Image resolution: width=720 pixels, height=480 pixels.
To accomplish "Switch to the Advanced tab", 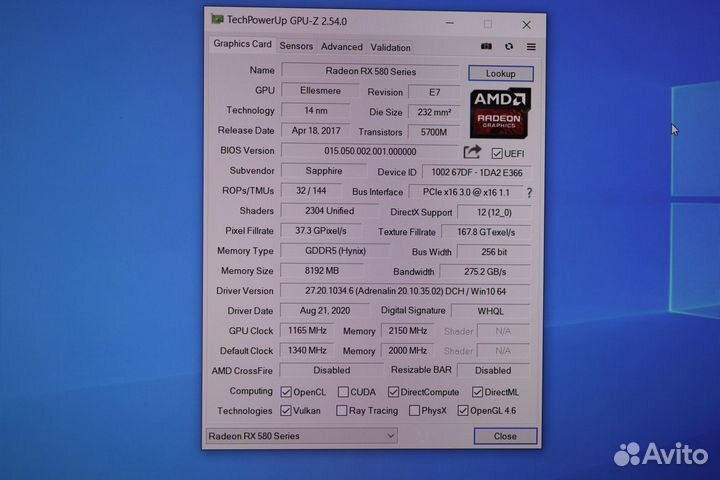I will point(342,47).
